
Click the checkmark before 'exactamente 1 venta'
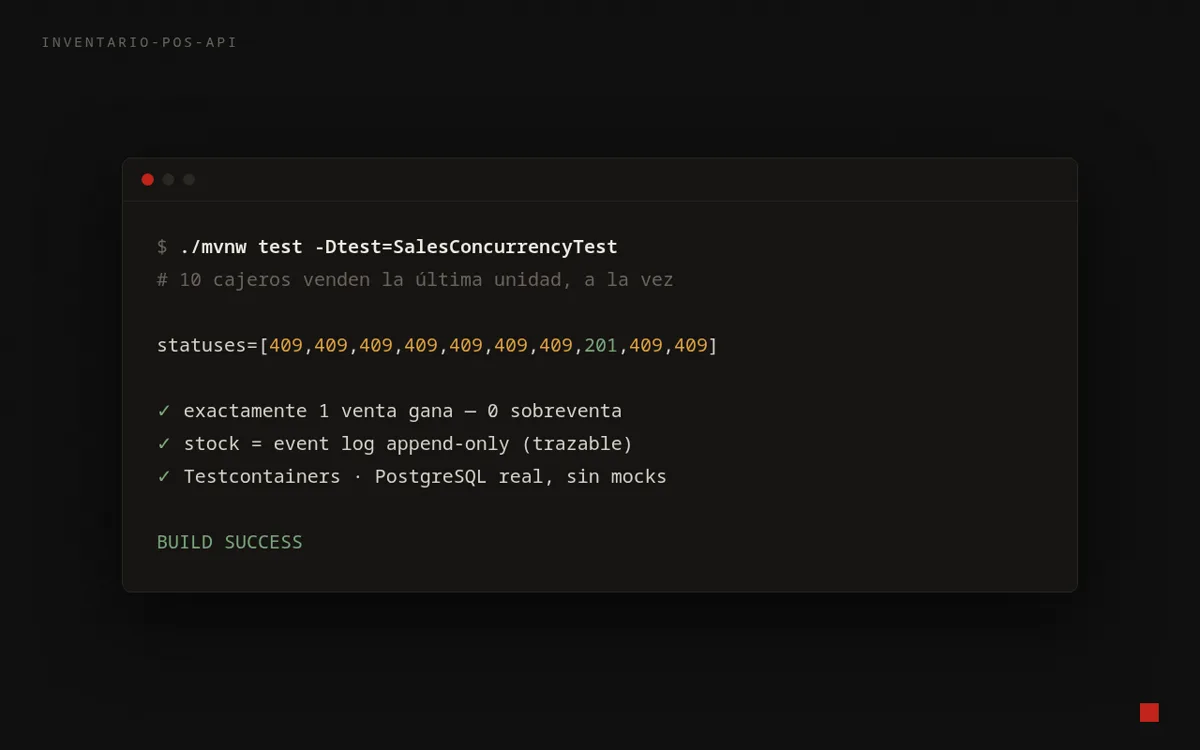[x=164, y=411]
